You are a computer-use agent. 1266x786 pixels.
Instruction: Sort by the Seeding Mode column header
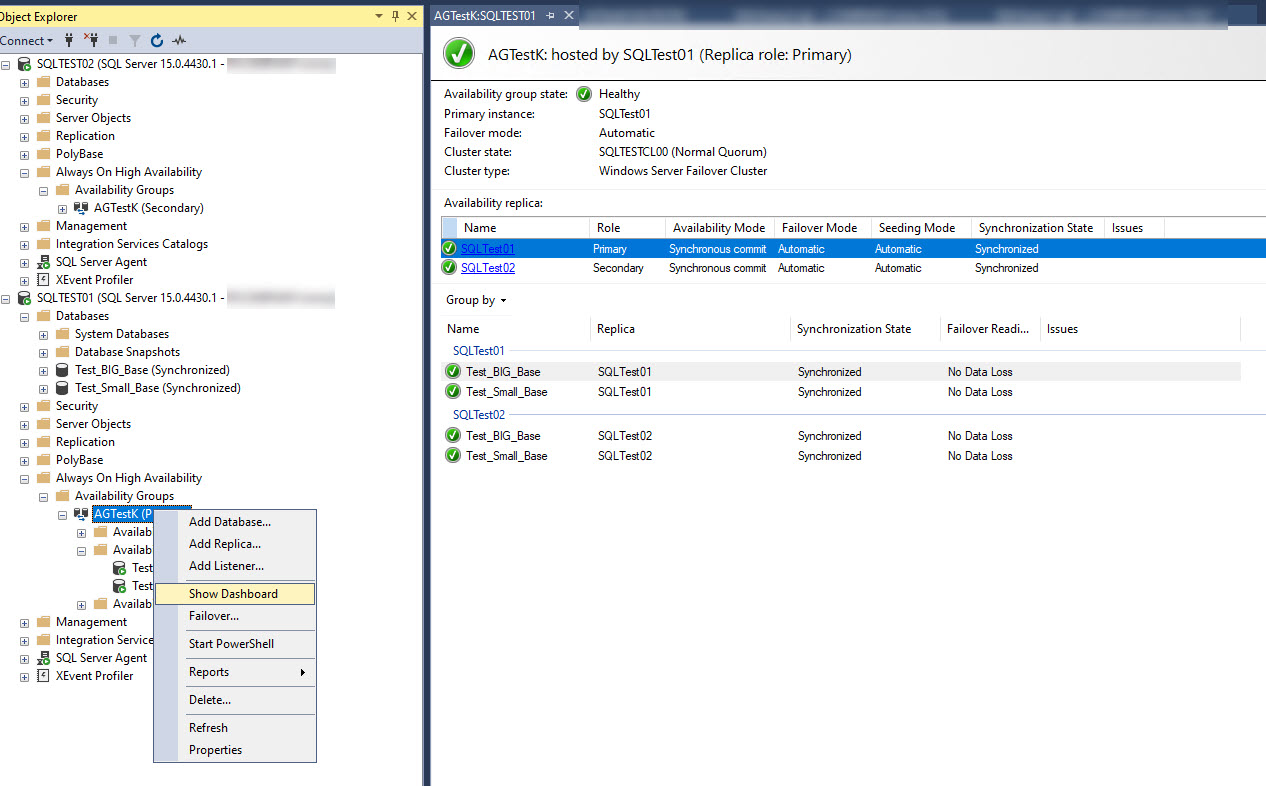[x=921, y=228]
